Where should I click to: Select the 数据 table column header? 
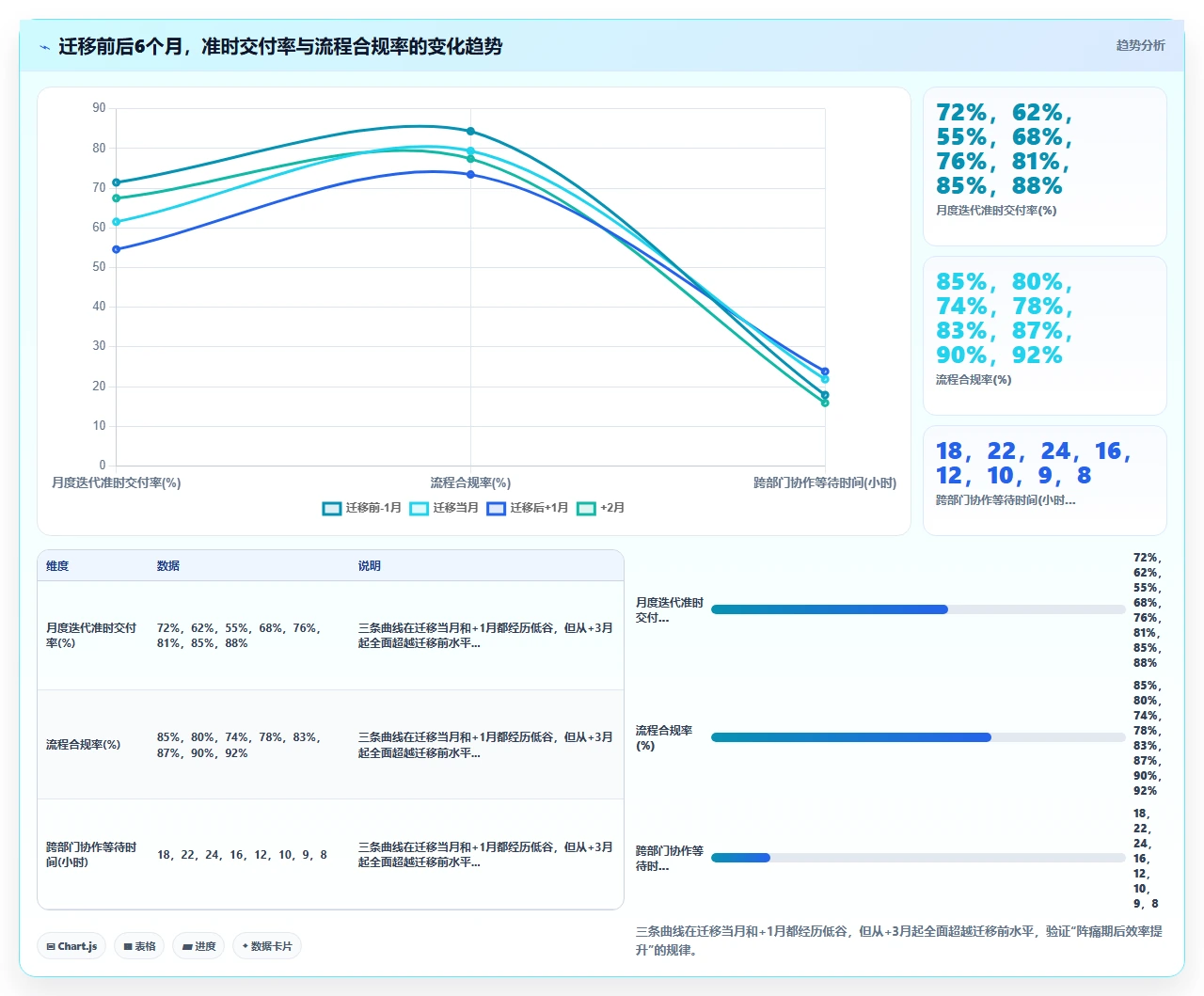click(168, 566)
